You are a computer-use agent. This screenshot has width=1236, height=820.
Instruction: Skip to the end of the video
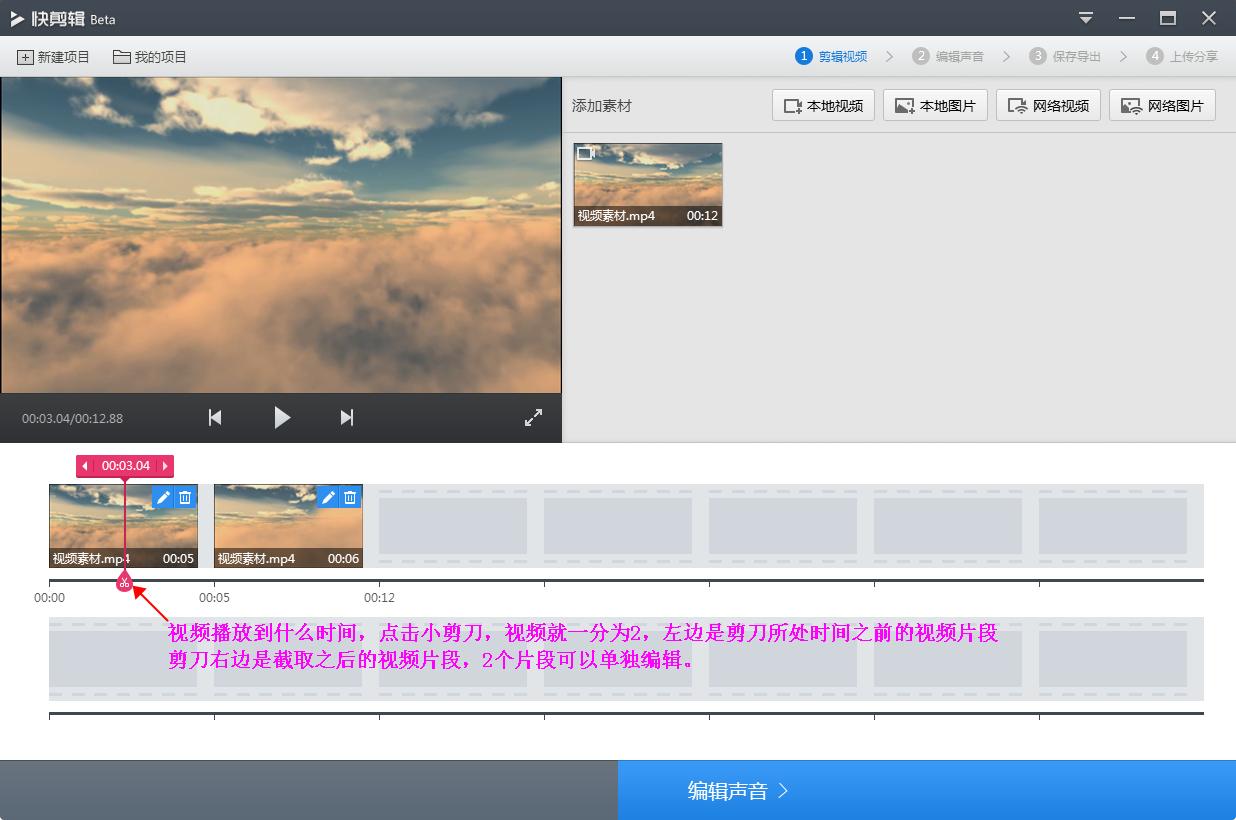point(346,418)
